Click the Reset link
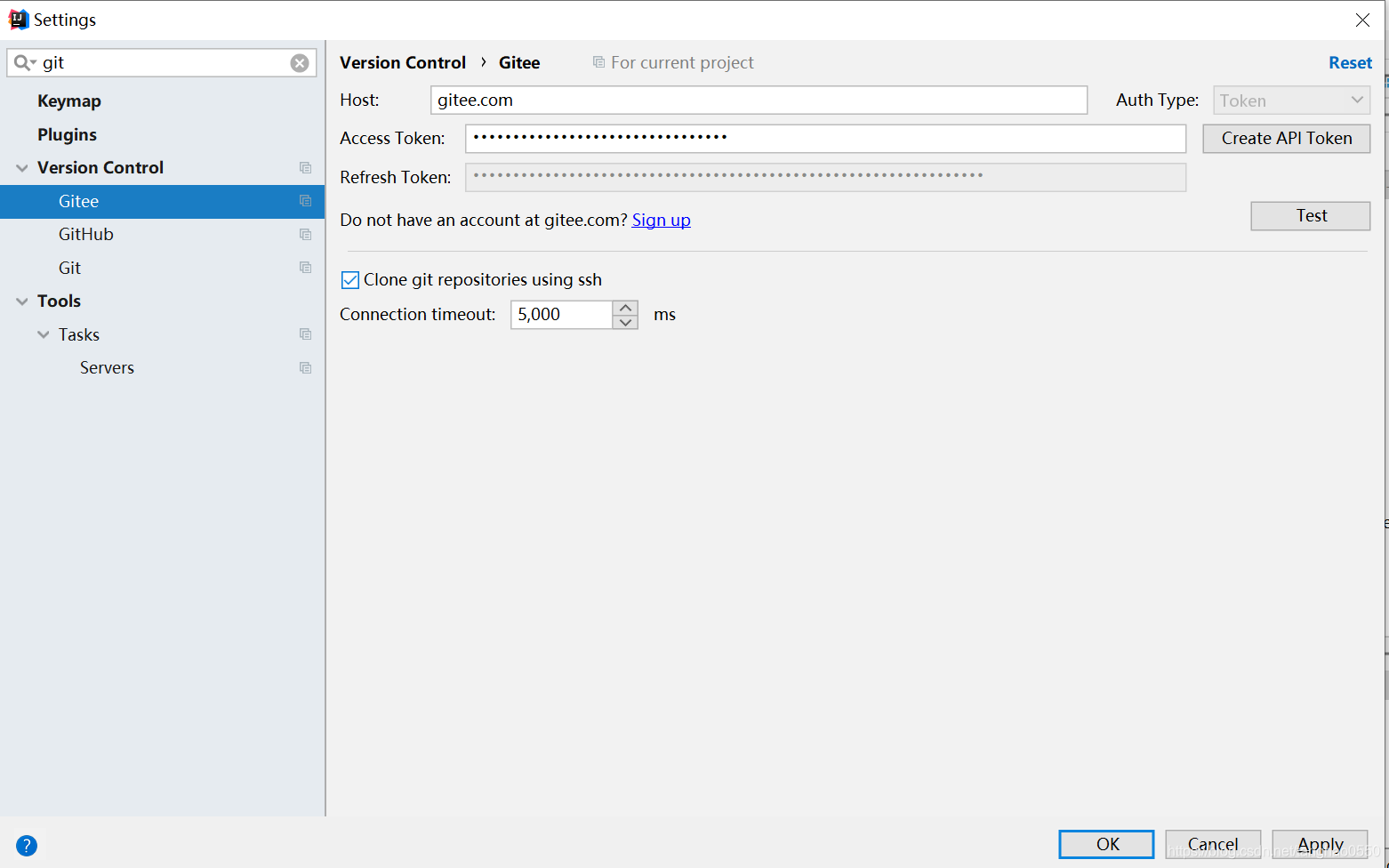 [1350, 63]
